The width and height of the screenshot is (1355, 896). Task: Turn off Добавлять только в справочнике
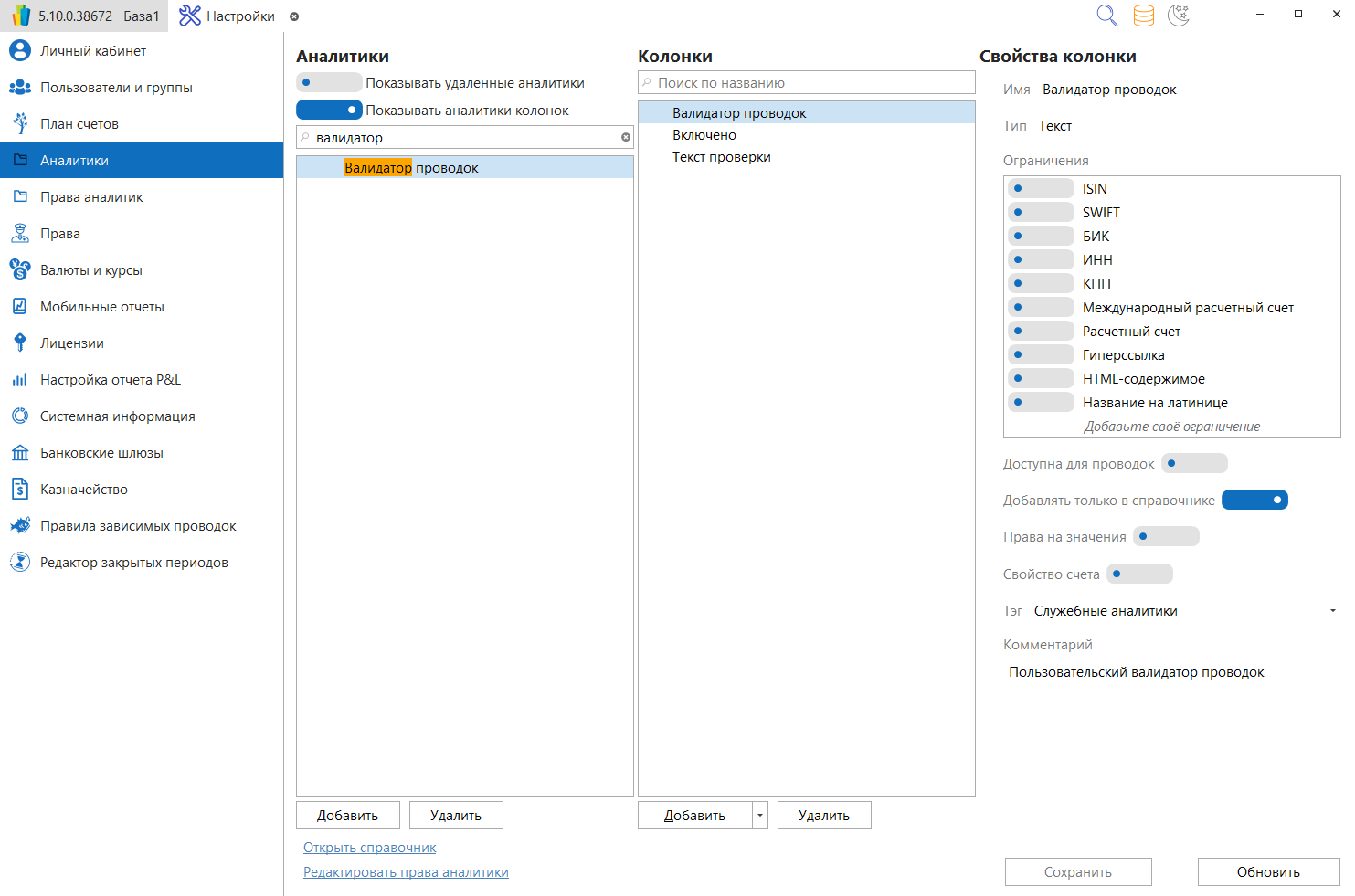click(1254, 501)
